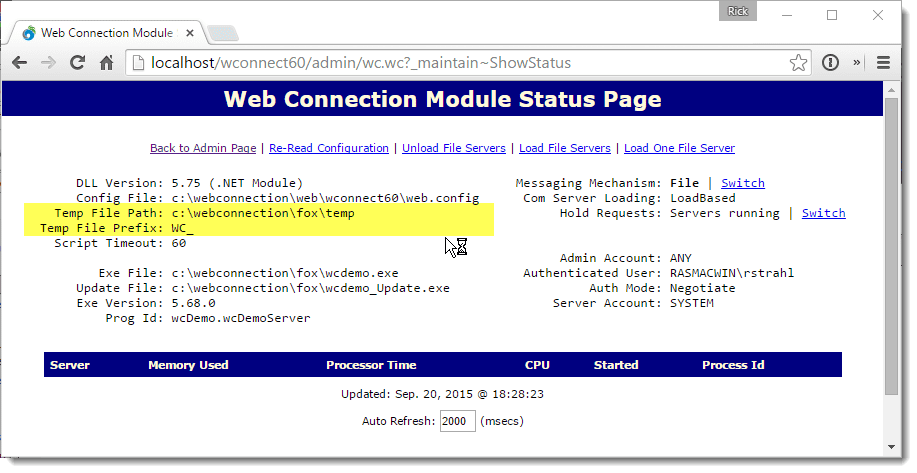Click the browser Forward arrow button
This screenshot has height=473, width=917.
[x=48, y=63]
